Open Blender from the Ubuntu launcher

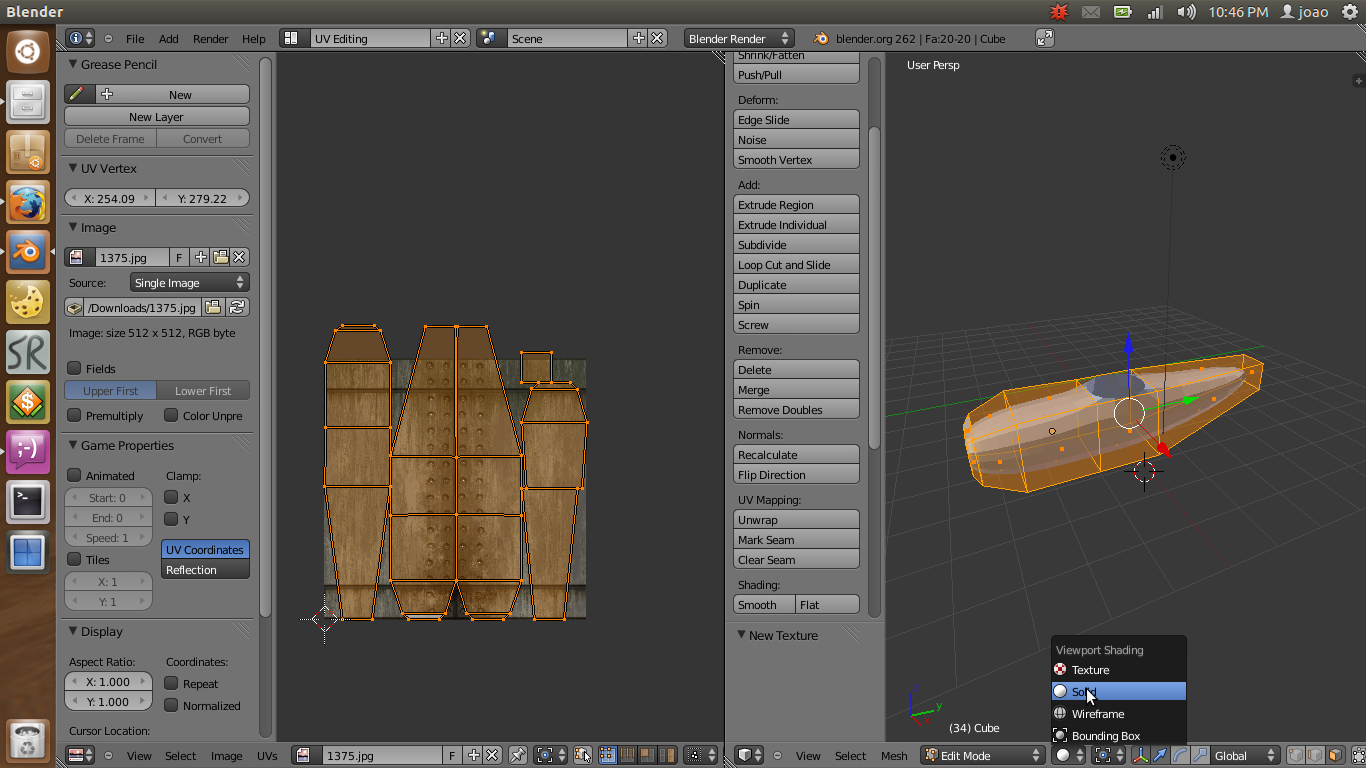[28, 251]
